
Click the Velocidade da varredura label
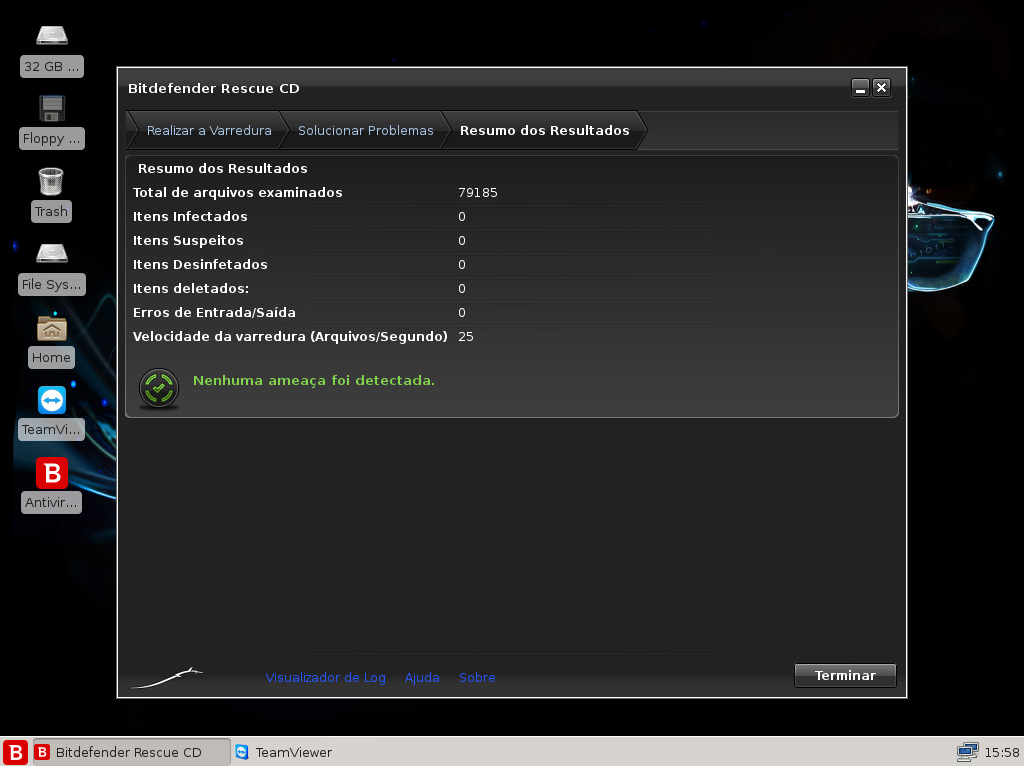coord(290,337)
